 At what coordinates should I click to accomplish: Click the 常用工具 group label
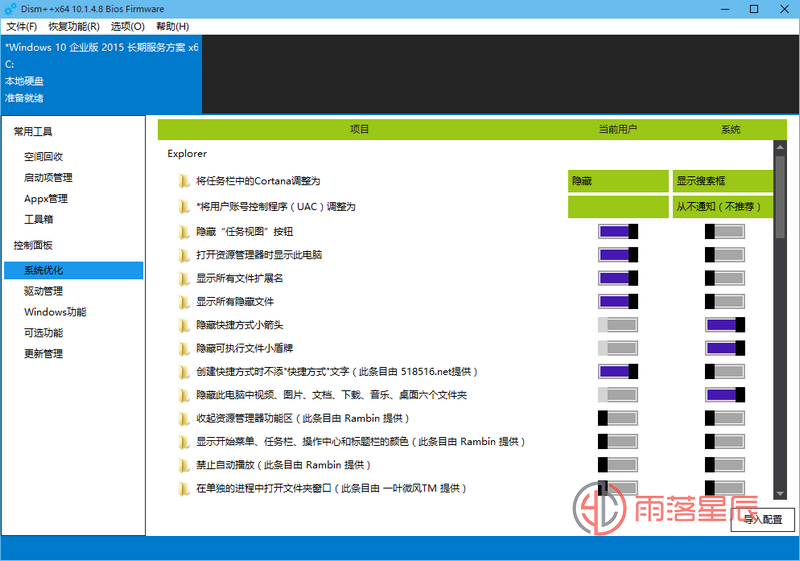(x=33, y=132)
